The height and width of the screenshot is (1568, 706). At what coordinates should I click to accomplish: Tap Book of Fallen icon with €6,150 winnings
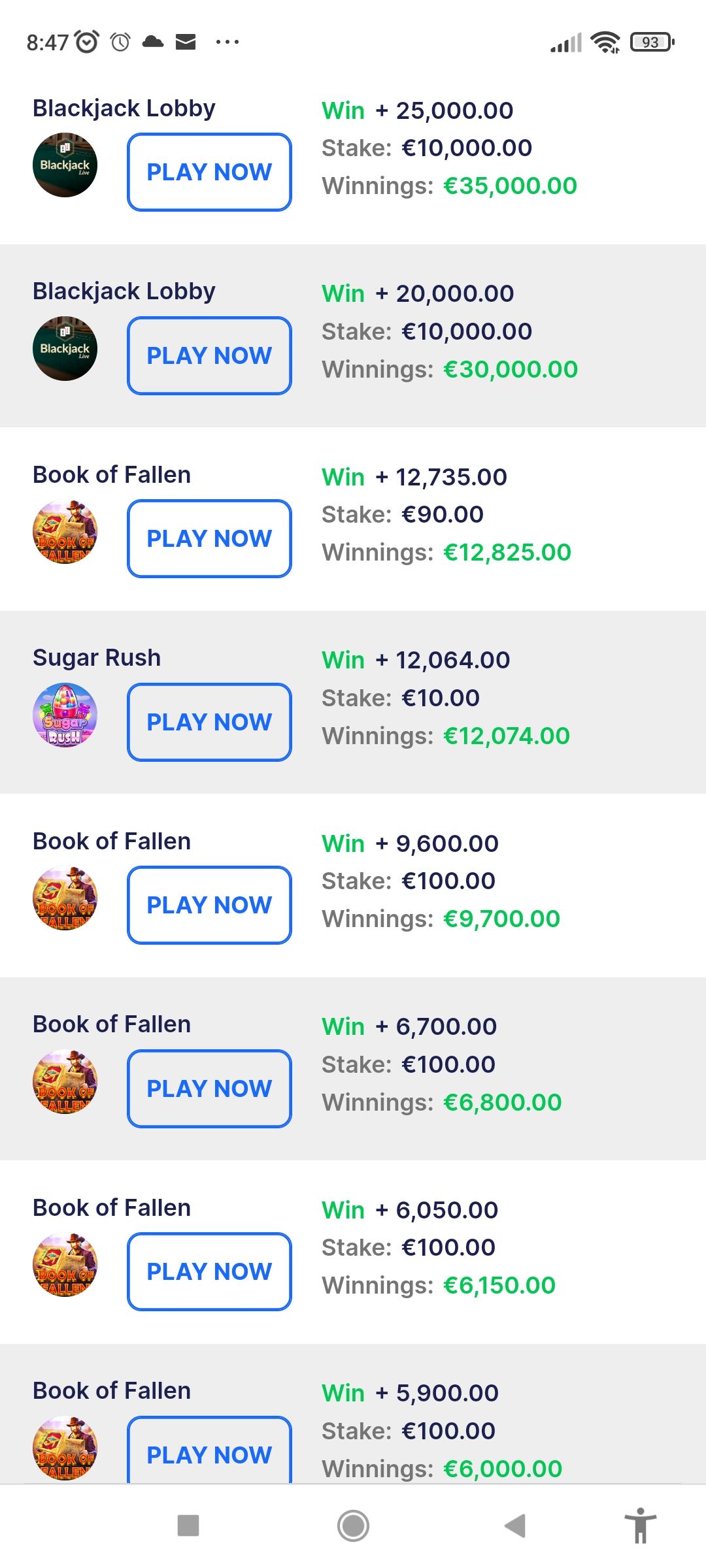[x=65, y=1265]
